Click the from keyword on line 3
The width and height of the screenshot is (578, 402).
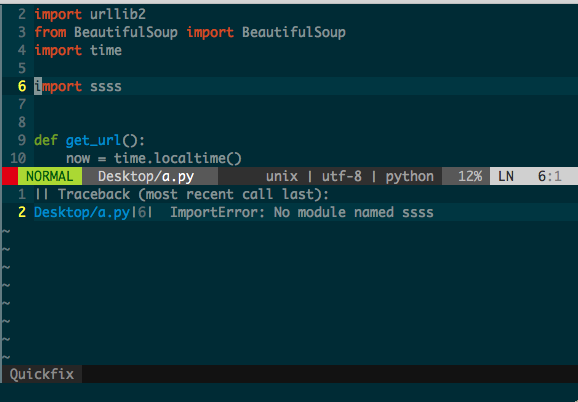pyautogui.click(x=50, y=32)
